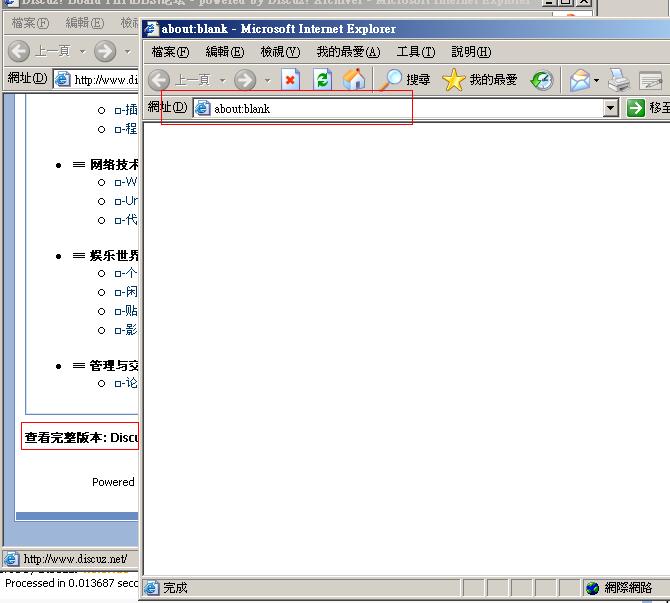This screenshot has width=670, height=603.
Task: Click the IE page icon in address bar
Action: (203, 109)
